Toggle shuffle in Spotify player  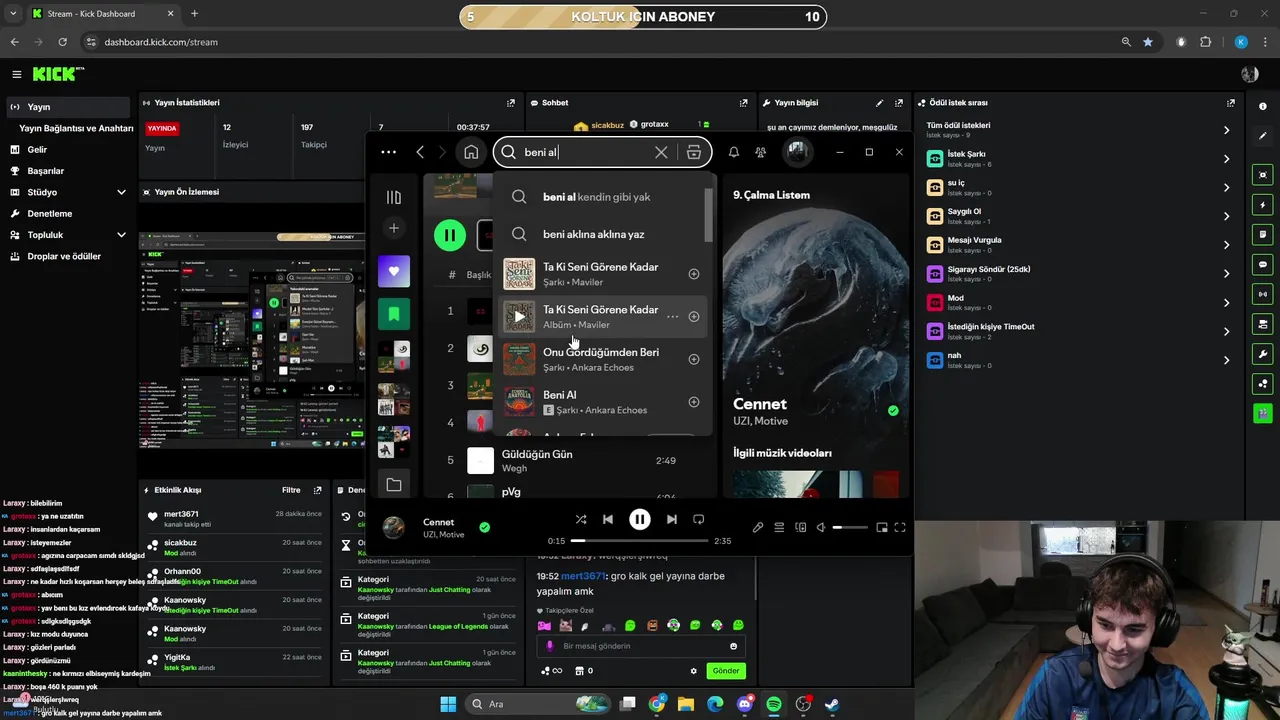tap(581, 519)
